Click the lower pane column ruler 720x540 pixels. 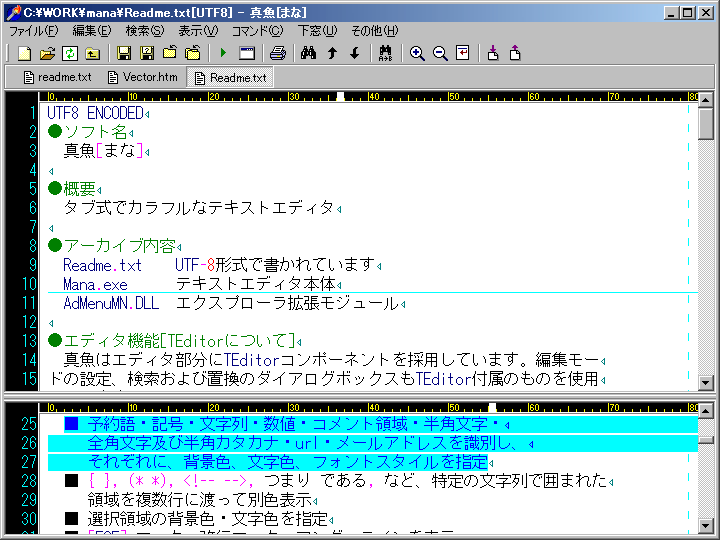click(x=369, y=407)
